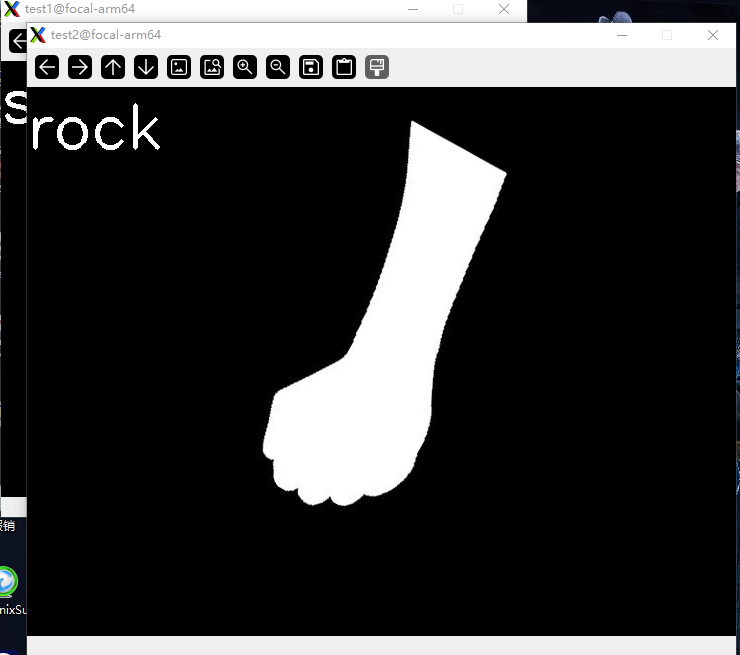Click the image picture icon in toolbar
The height and width of the screenshot is (655, 740).
179,67
